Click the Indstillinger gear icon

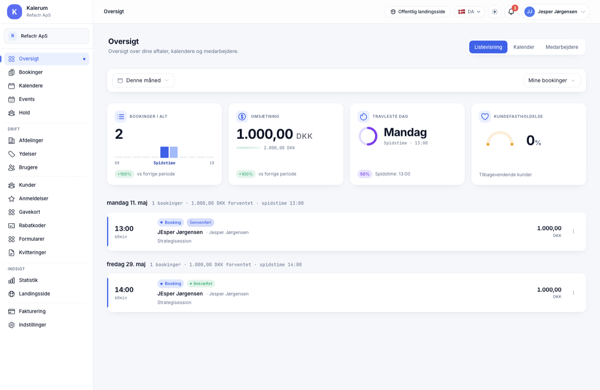11,325
